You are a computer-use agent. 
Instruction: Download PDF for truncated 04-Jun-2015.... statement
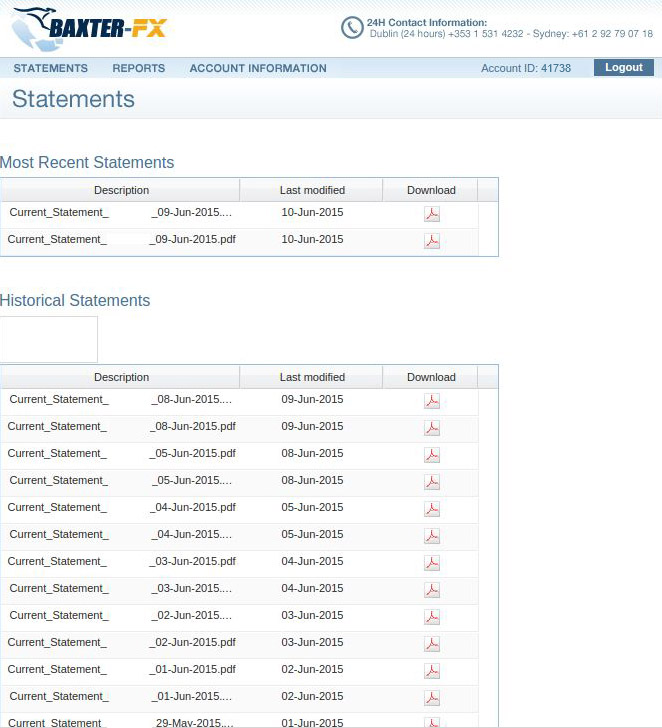pyautogui.click(x=432, y=536)
